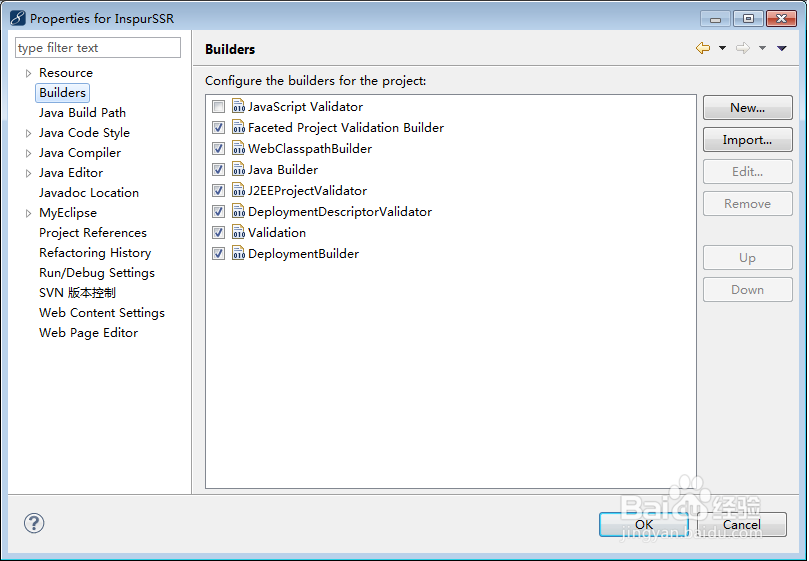The image size is (809, 561).
Task: Click the Remove button
Action: 748,203
